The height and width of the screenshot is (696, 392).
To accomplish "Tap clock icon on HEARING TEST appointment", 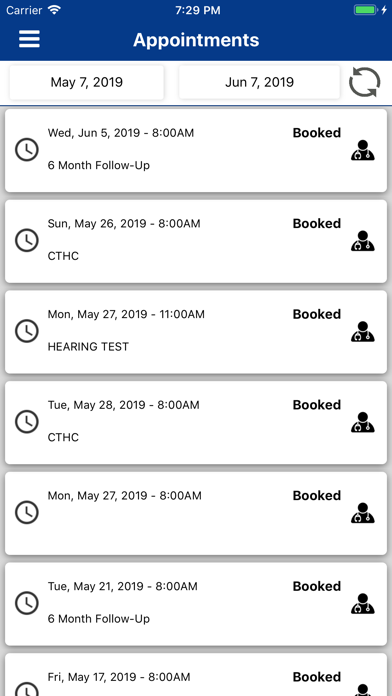I will tap(27, 332).
